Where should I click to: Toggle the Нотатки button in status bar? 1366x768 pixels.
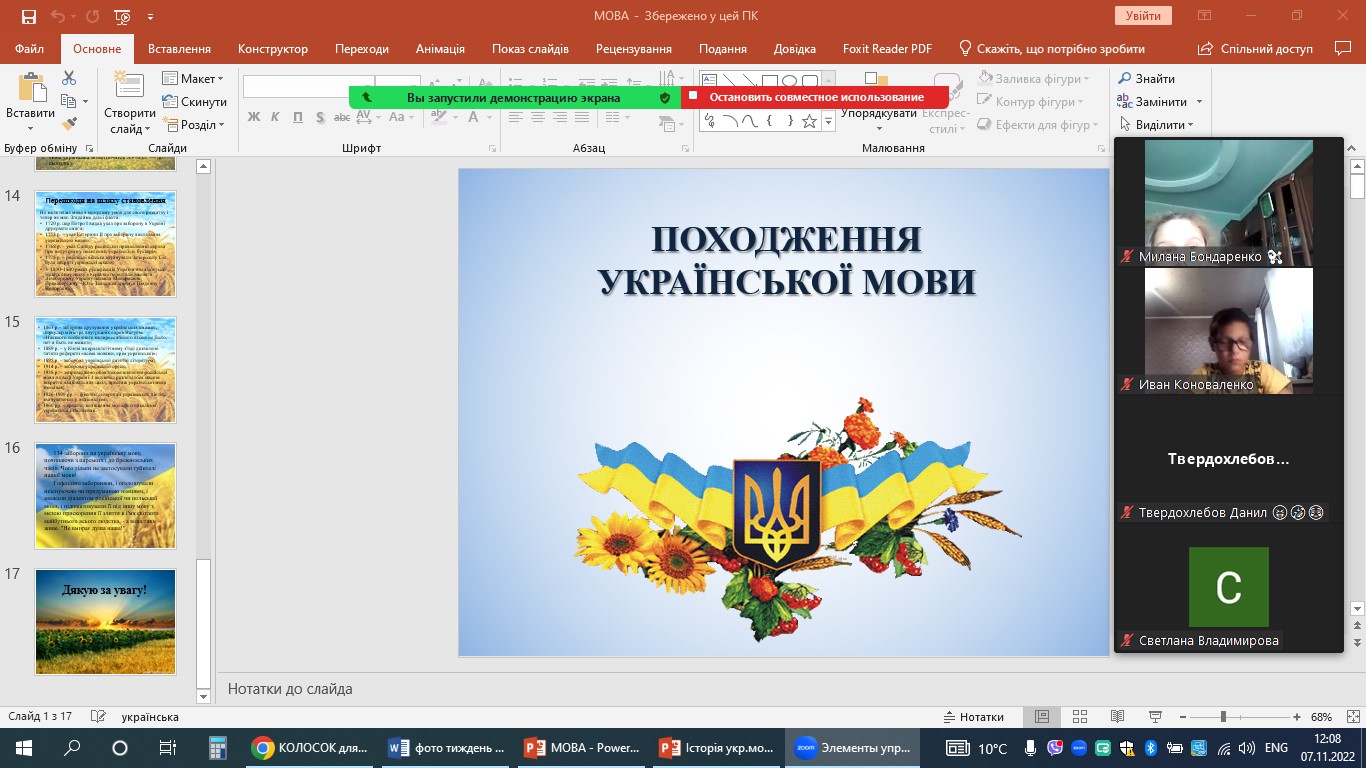tap(974, 717)
